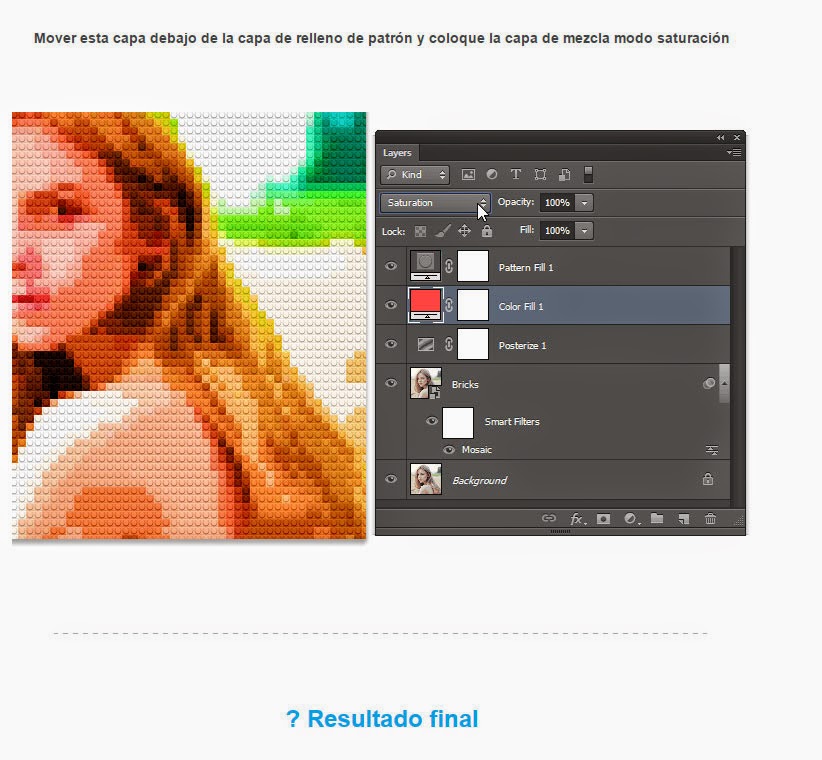
Task: Open the Add layer style (fx) menu
Action: (x=577, y=519)
